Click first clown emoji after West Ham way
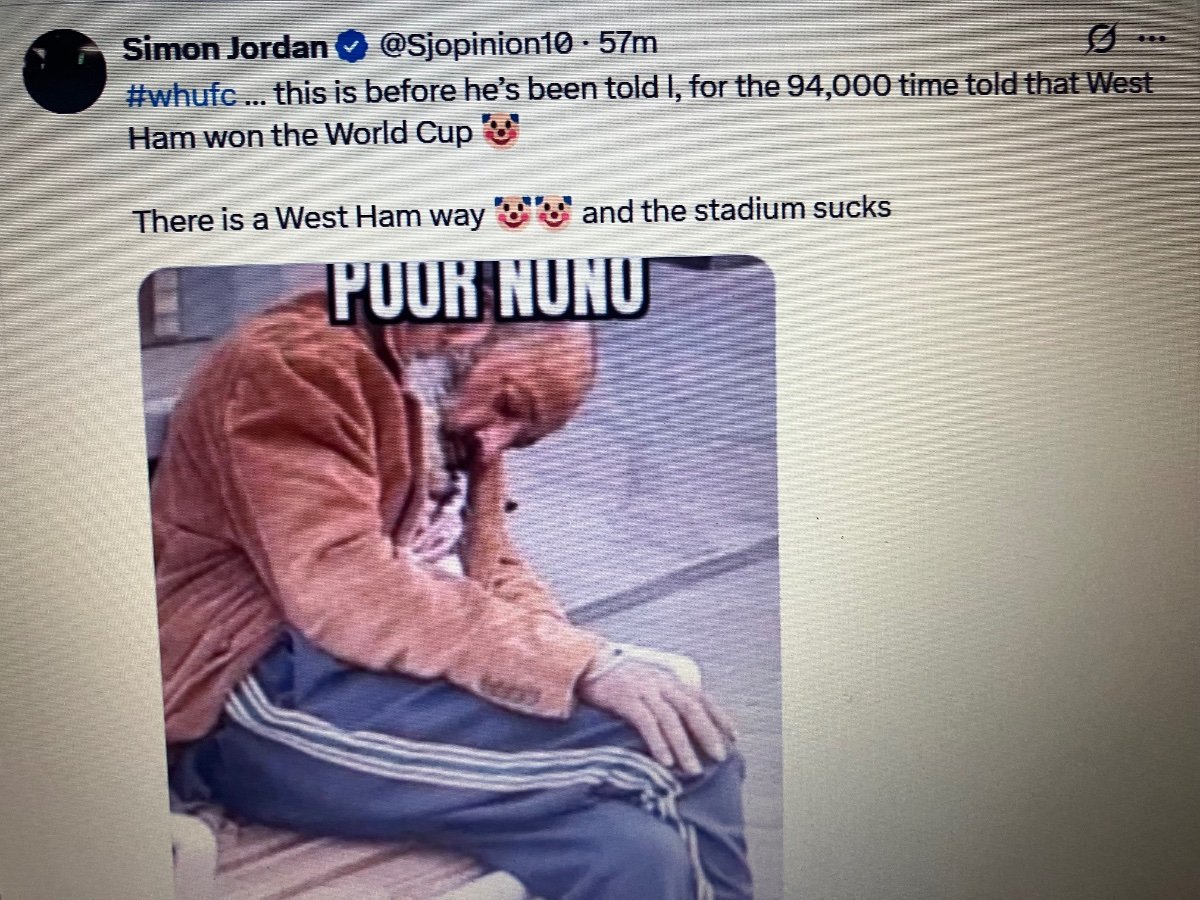The height and width of the screenshot is (900, 1200). [511, 213]
